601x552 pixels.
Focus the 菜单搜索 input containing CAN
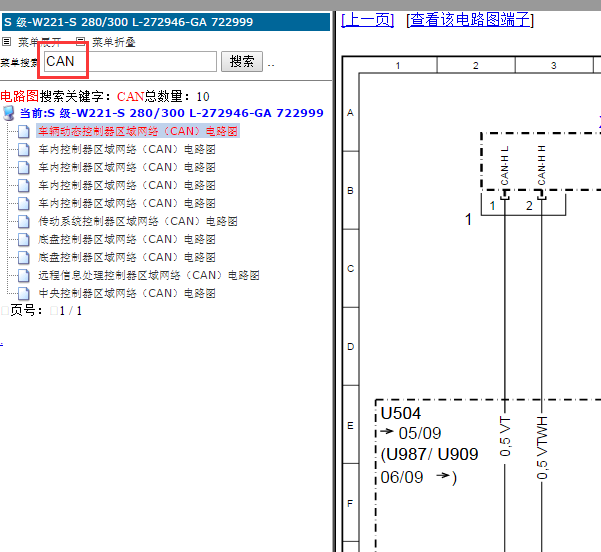click(x=130, y=61)
